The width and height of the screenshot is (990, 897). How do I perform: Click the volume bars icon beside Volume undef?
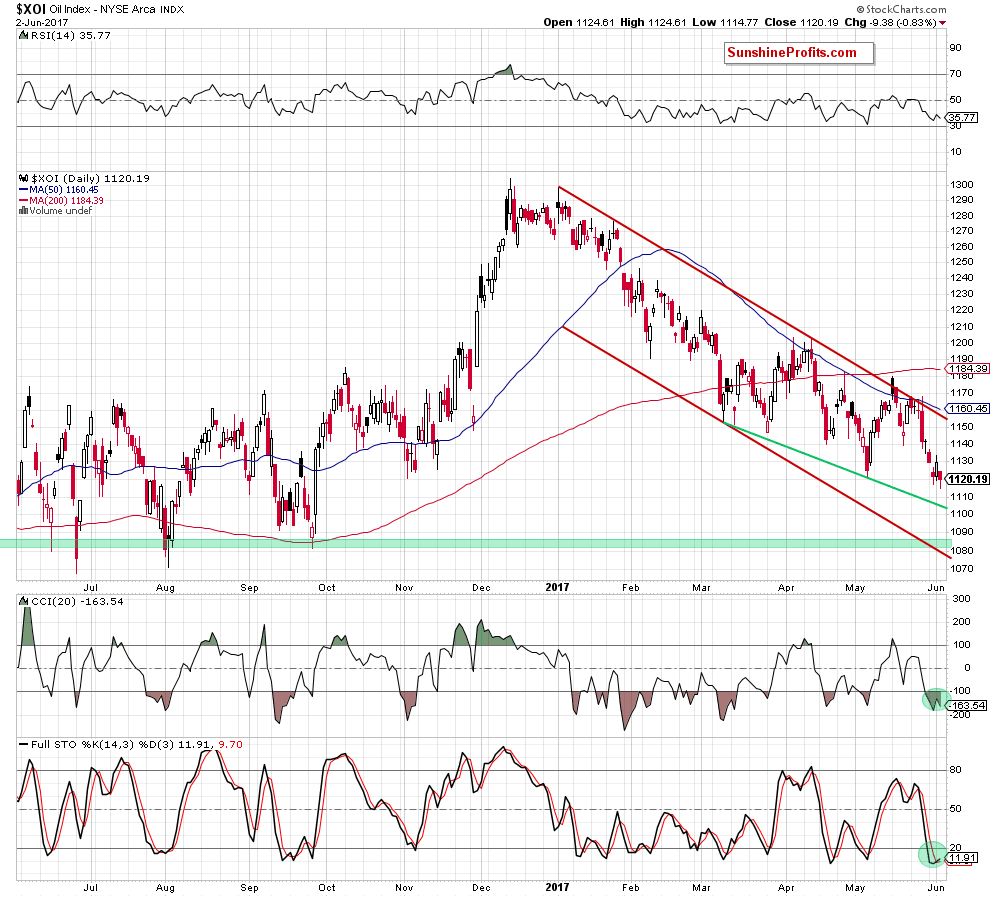click(23, 211)
